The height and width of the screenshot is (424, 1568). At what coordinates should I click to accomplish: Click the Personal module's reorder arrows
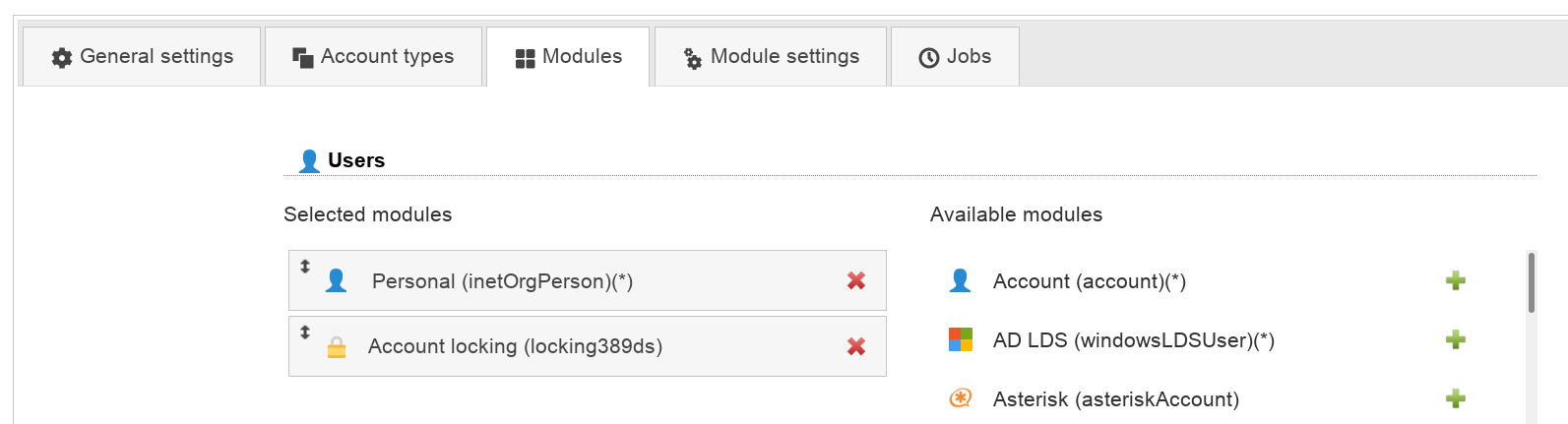305,267
